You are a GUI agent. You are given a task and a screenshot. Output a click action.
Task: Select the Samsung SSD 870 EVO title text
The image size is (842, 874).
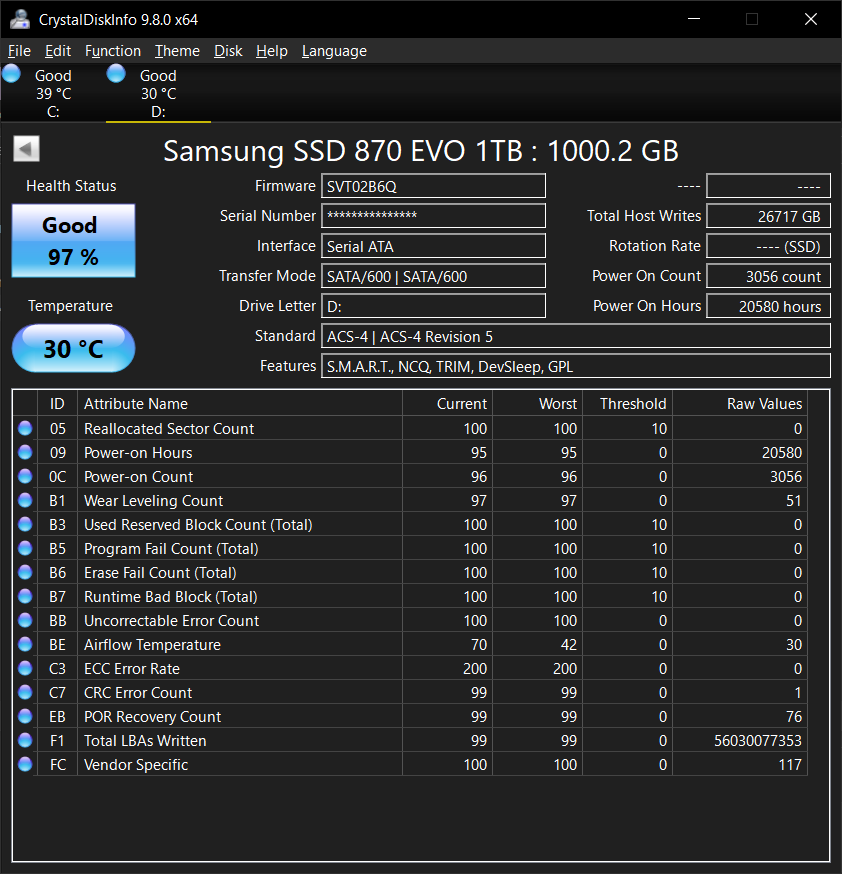421,150
